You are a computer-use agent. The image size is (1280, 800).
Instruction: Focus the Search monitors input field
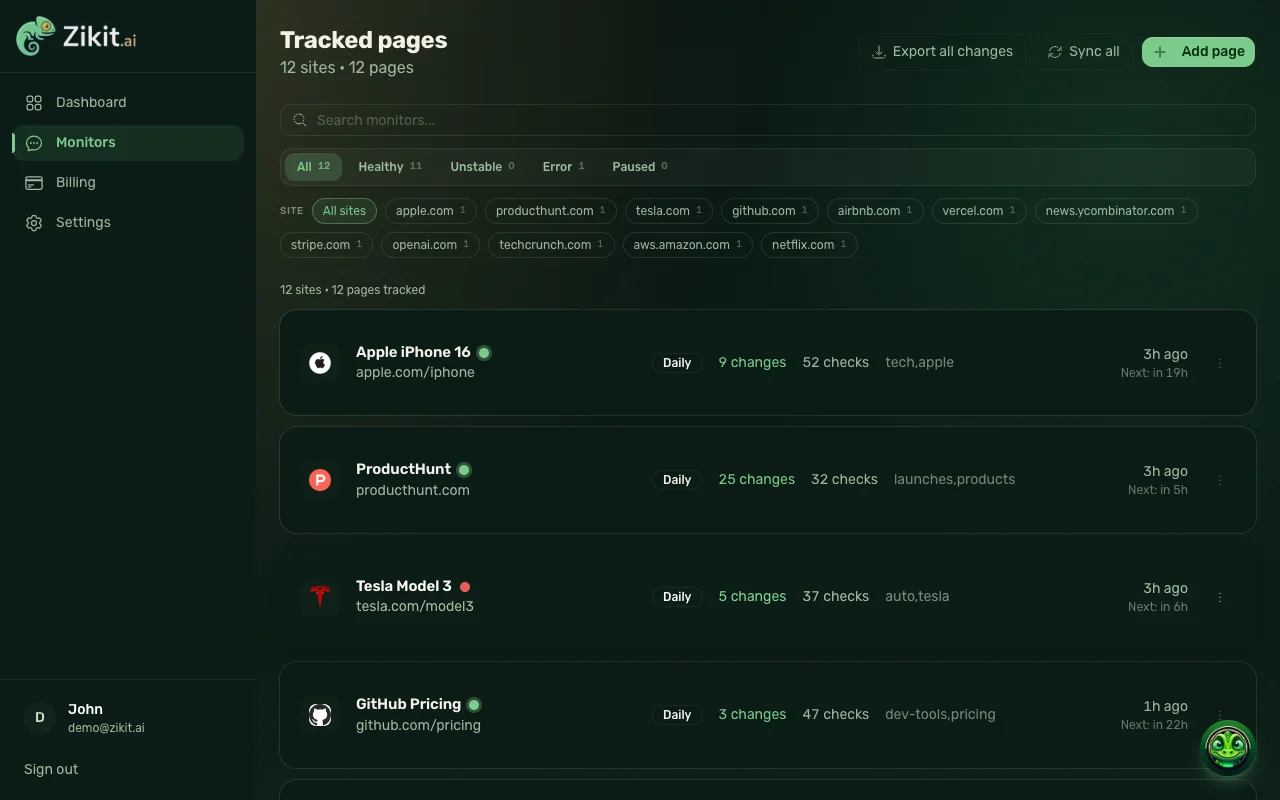pyautogui.click(x=768, y=120)
